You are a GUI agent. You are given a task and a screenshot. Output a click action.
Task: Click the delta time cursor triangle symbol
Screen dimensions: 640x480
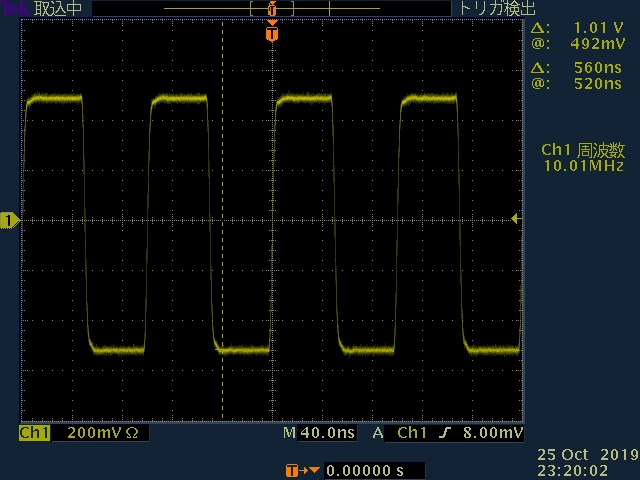(x=539, y=68)
